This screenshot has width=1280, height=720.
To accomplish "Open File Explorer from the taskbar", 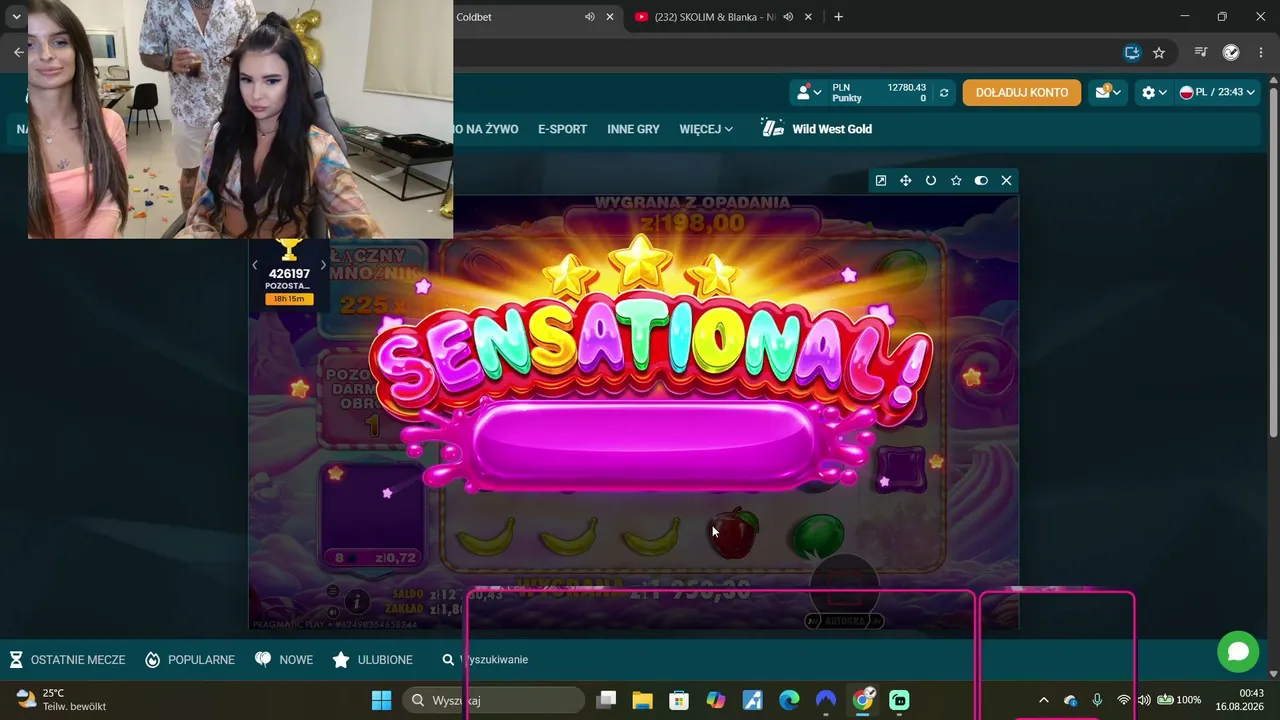I will click(x=641, y=700).
